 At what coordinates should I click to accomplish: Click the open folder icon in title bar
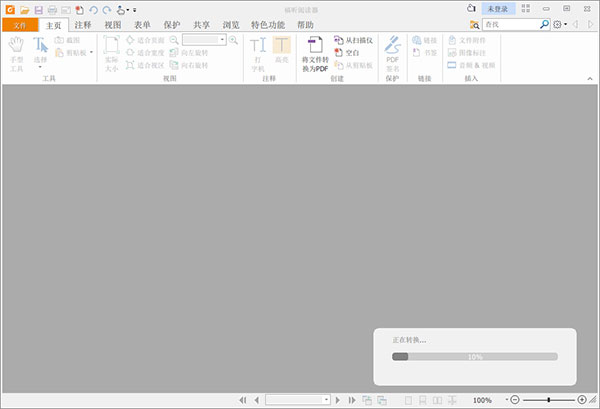coord(23,9)
